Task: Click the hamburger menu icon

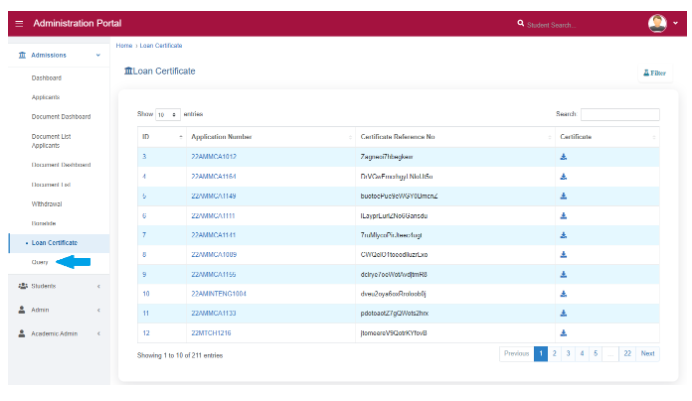Action: (19, 23)
